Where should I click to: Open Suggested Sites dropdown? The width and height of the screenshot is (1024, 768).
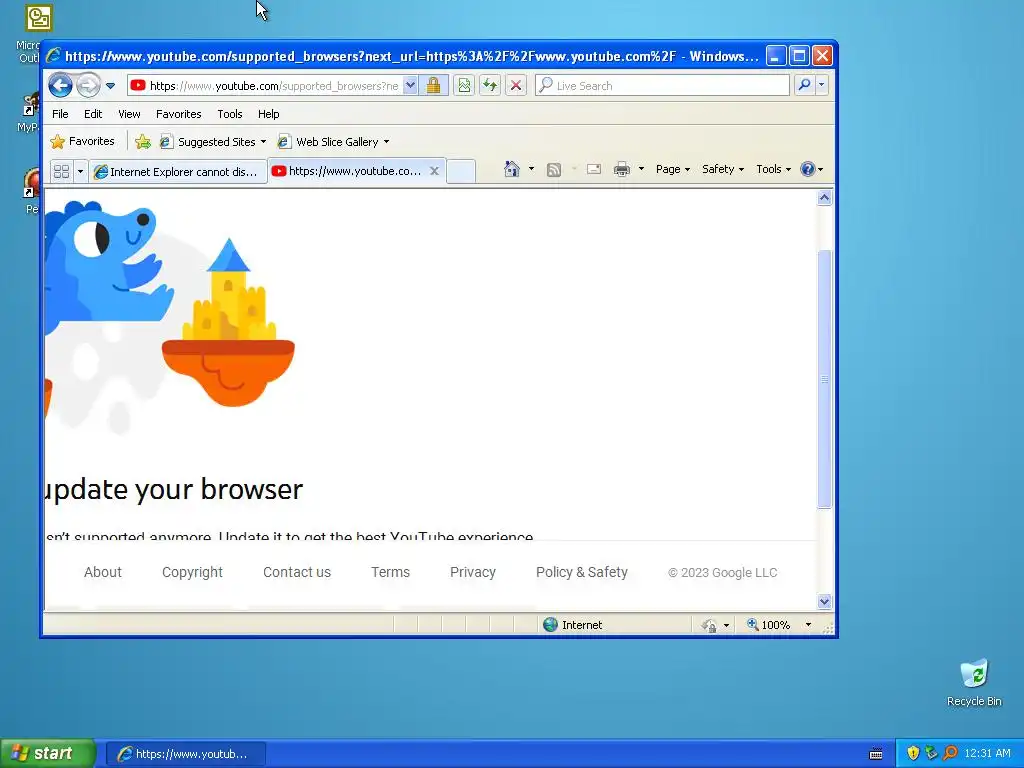click(213, 142)
